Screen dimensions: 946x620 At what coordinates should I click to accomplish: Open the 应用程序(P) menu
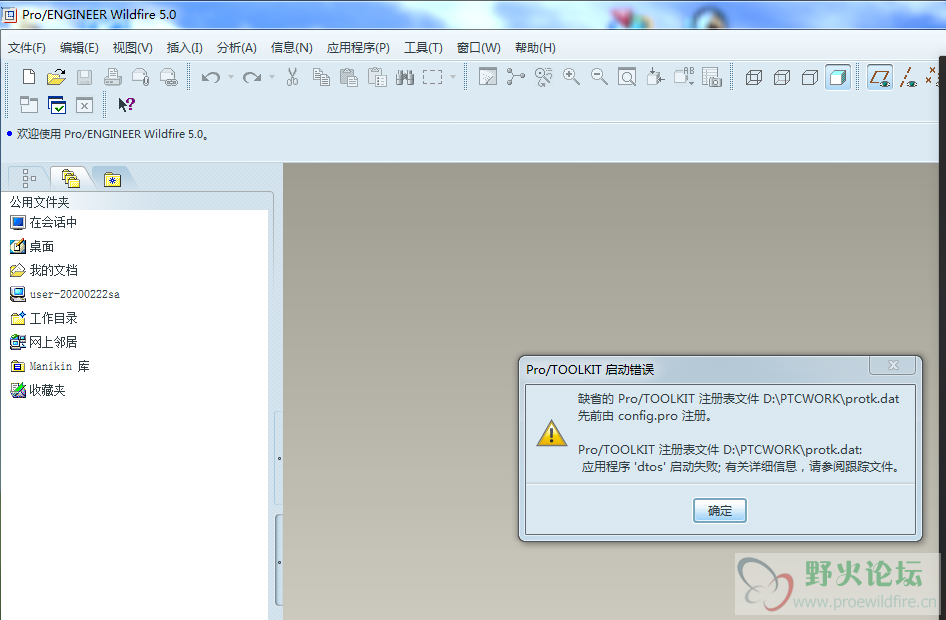tap(358, 48)
